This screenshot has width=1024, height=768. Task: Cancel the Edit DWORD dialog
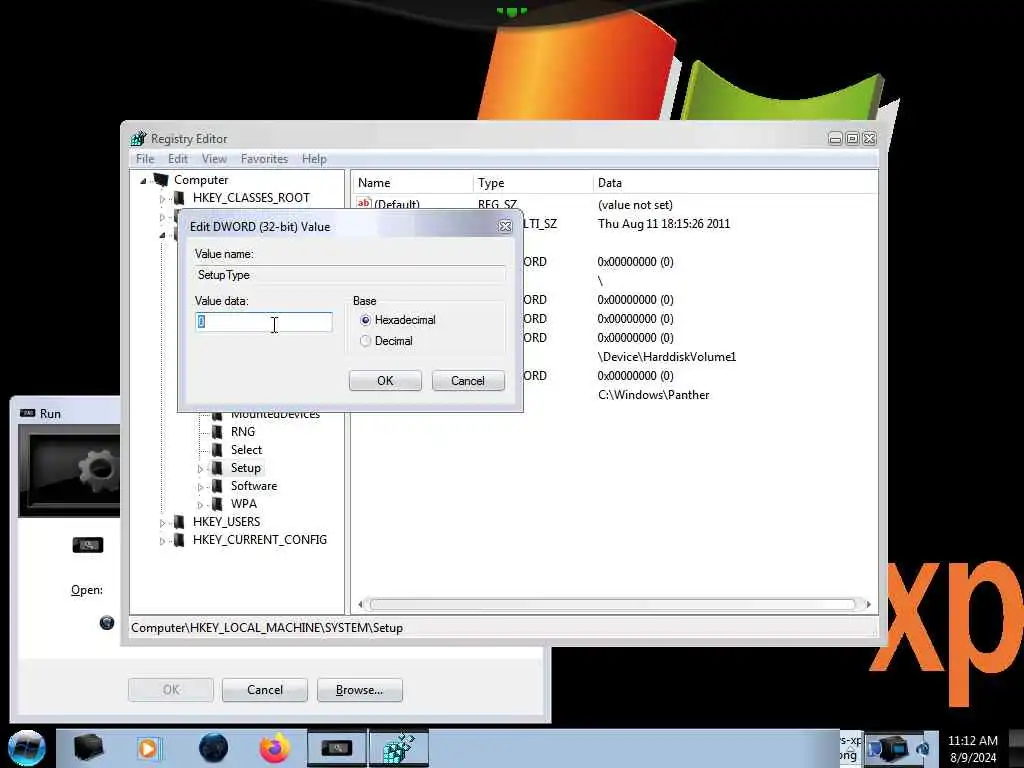pos(468,381)
